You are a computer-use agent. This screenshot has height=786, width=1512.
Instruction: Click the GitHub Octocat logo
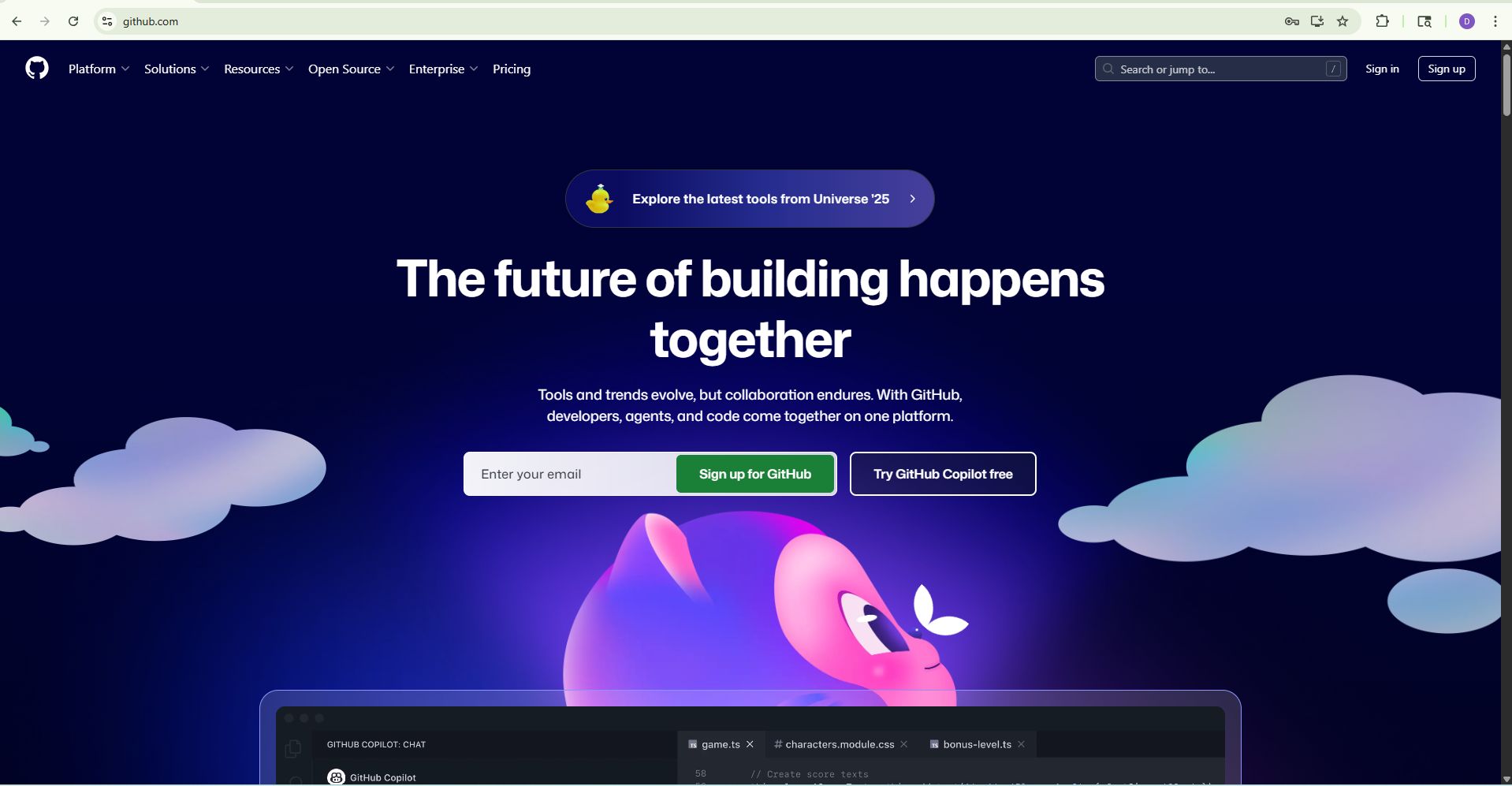coord(37,69)
